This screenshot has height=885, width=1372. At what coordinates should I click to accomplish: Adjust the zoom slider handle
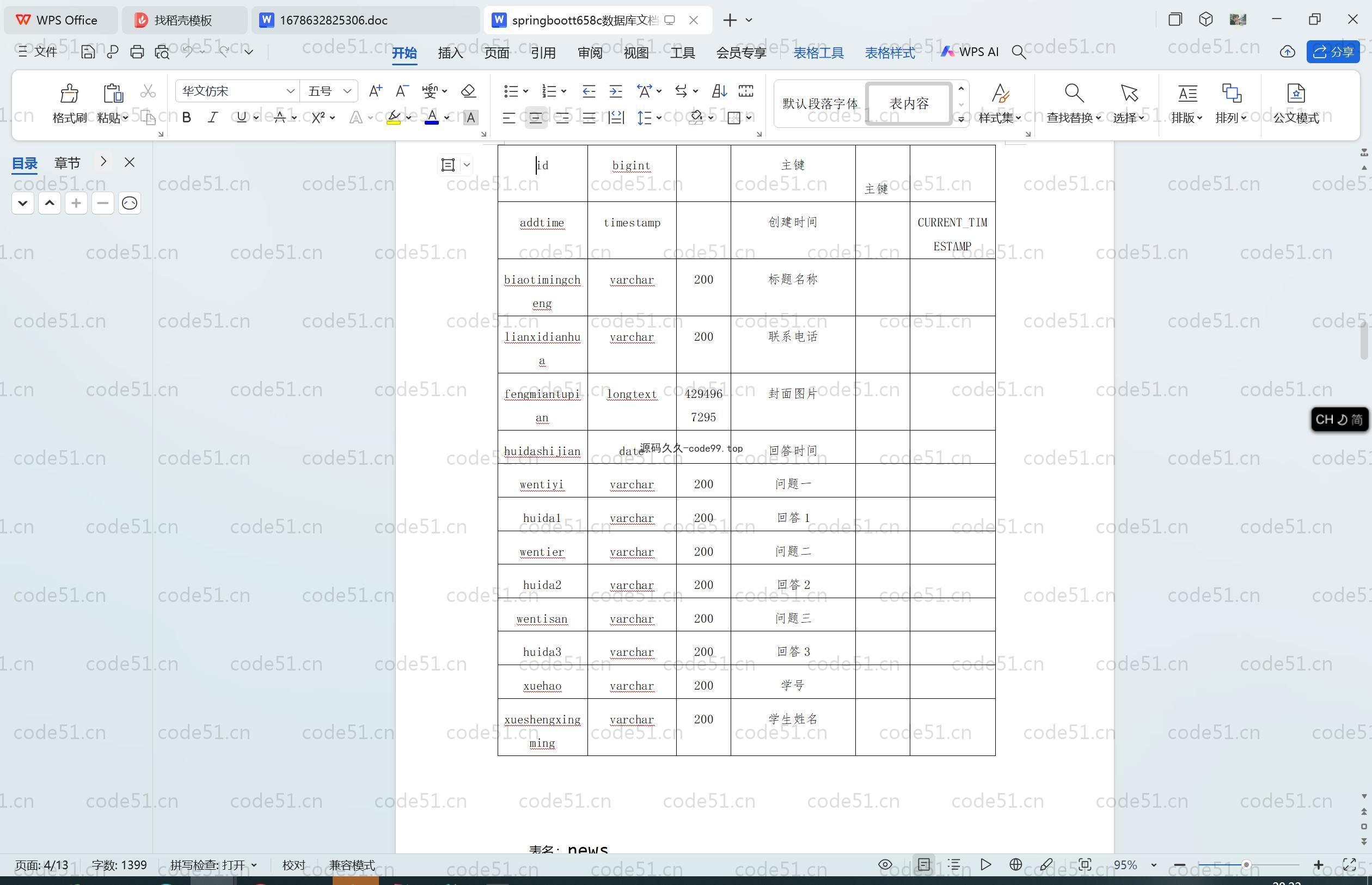(x=1246, y=864)
